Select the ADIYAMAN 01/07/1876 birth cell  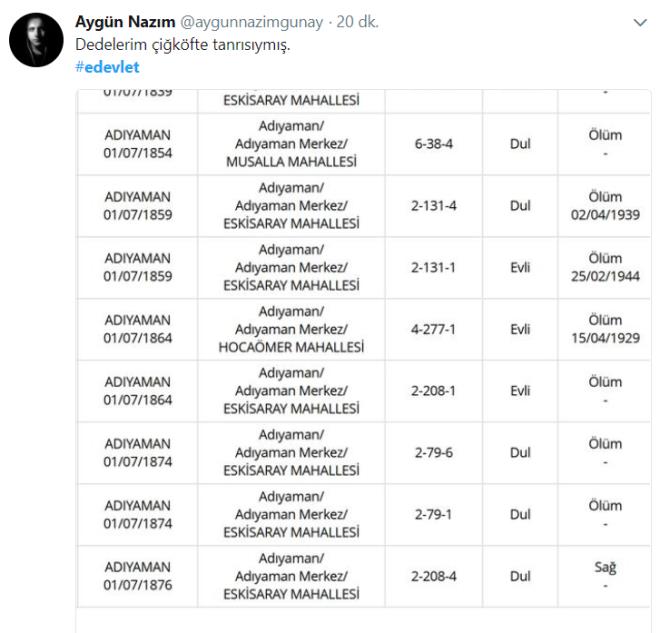click(x=138, y=576)
